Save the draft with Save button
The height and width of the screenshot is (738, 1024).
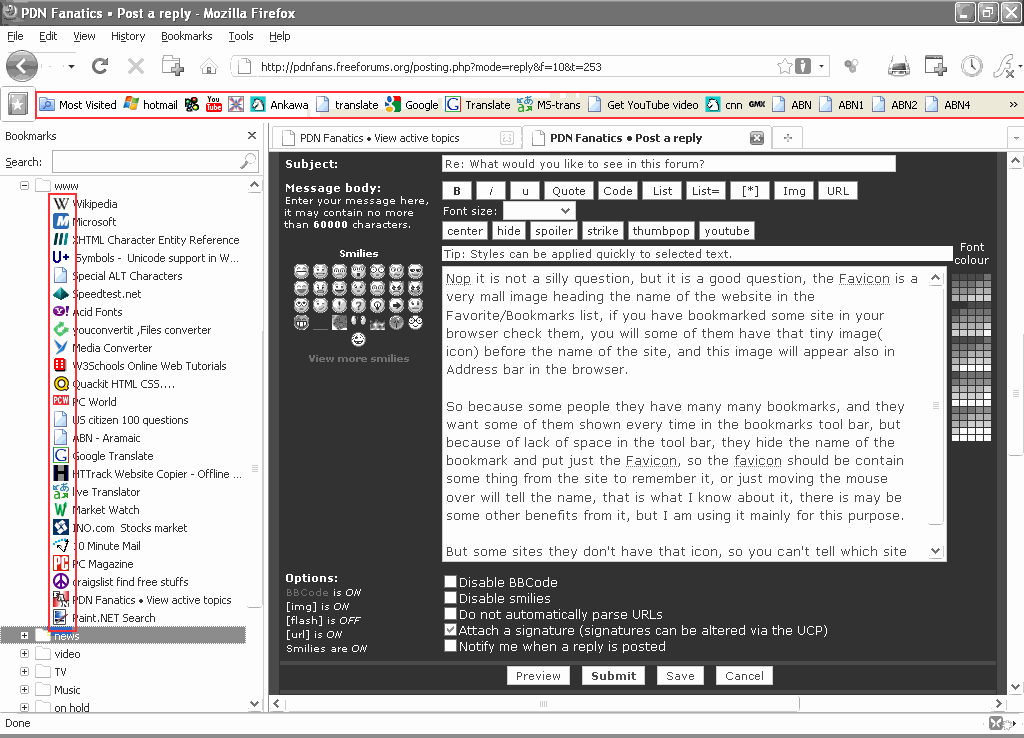(x=680, y=675)
